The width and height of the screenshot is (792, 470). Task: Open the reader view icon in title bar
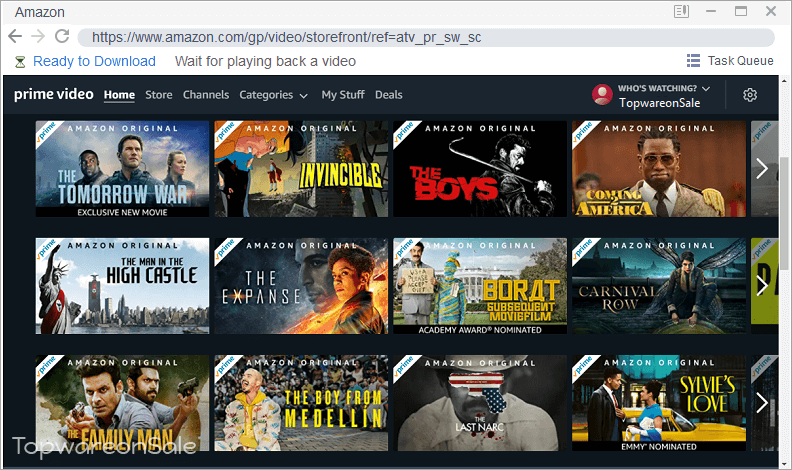point(681,11)
